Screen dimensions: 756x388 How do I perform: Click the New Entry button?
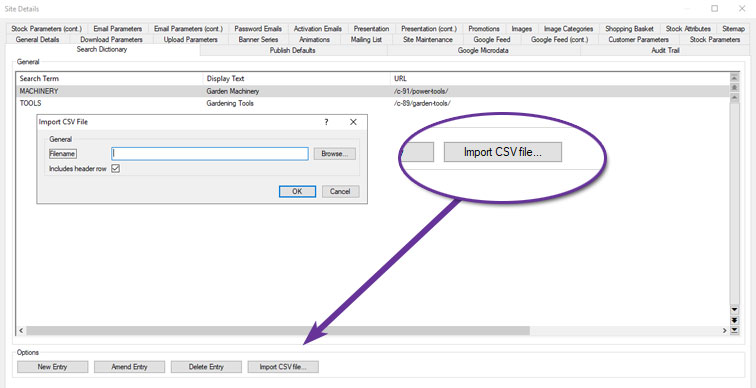point(53,367)
